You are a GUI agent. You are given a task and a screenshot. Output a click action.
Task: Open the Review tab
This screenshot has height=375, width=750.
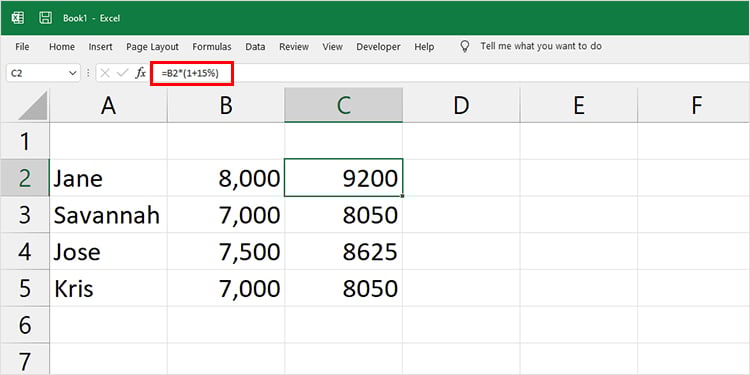[x=294, y=47]
